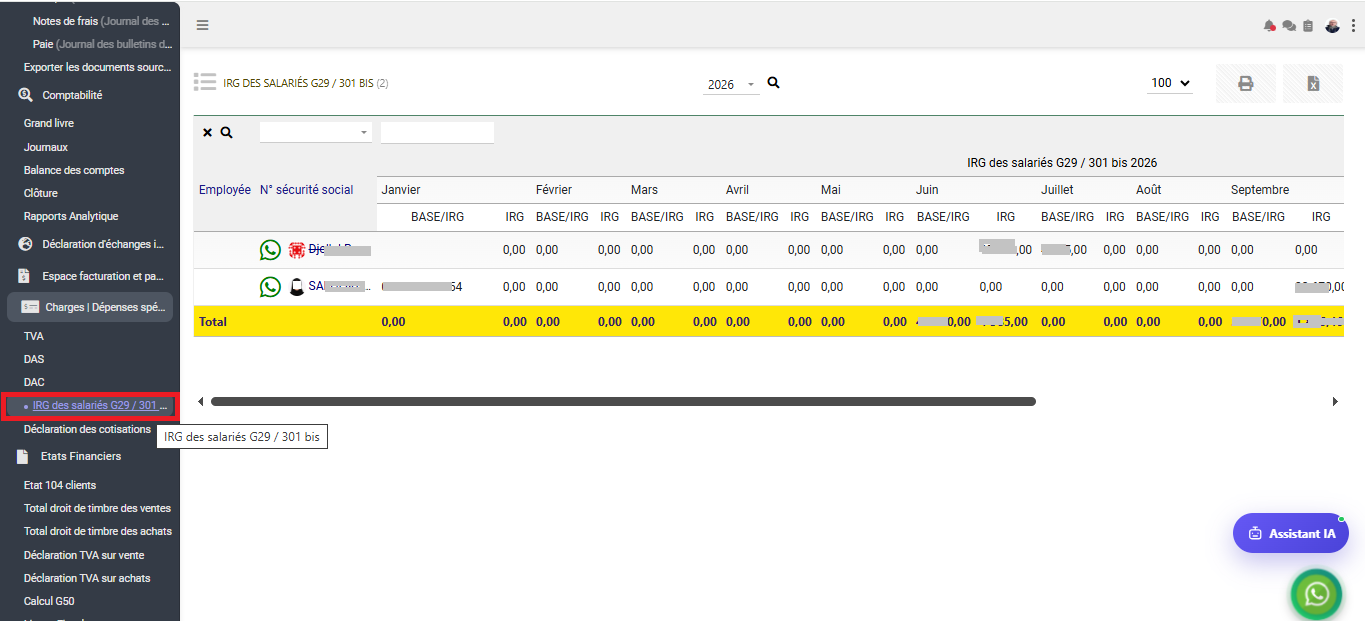Open Déclaration des cotisations
This screenshot has width=1365, height=621.
(87, 429)
